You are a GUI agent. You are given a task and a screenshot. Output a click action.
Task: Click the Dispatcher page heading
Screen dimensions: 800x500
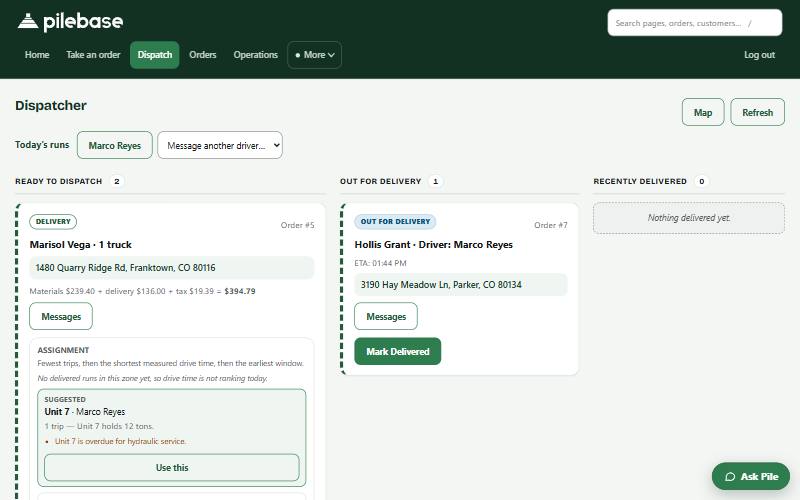click(x=51, y=106)
